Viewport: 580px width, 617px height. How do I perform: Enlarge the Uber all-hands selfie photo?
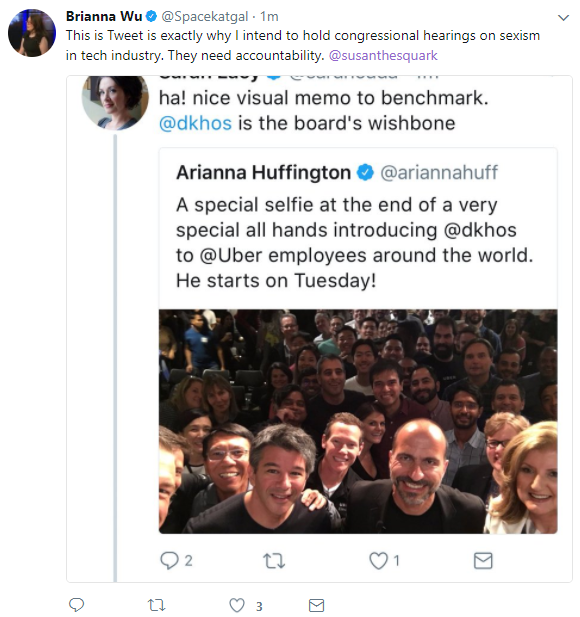358,421
